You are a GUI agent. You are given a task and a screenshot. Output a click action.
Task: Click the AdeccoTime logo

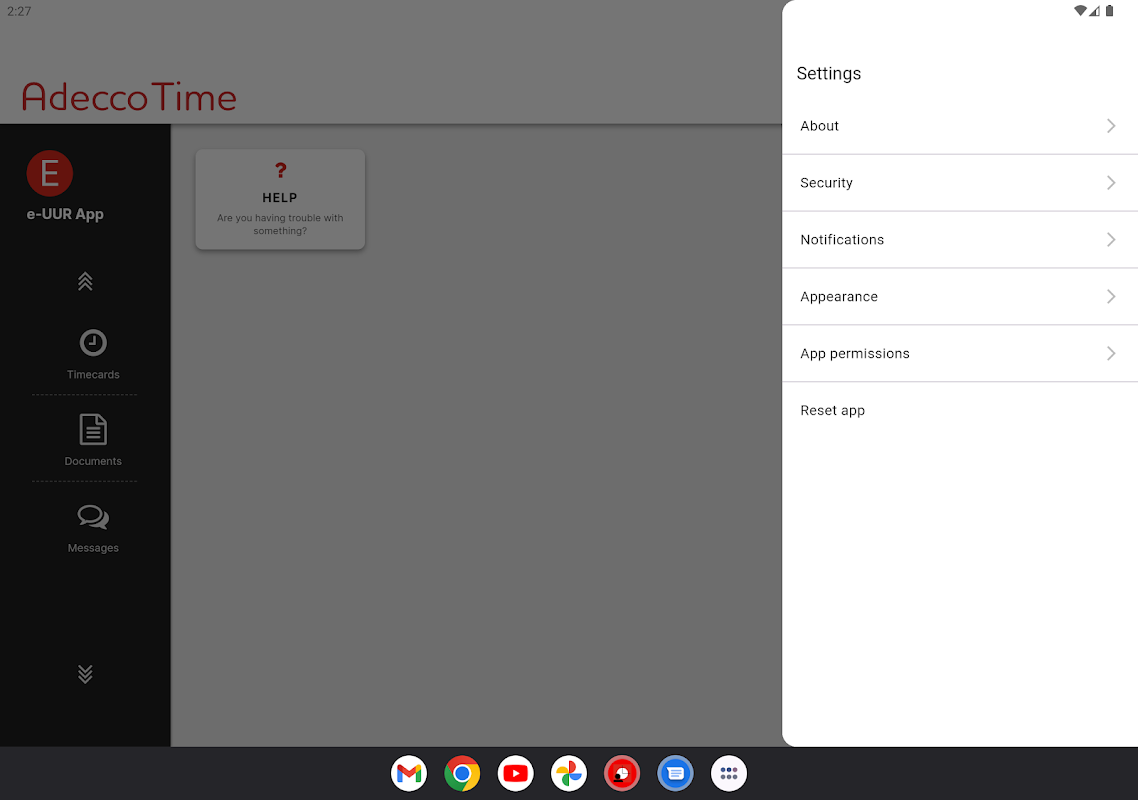(x=129, y=97)
